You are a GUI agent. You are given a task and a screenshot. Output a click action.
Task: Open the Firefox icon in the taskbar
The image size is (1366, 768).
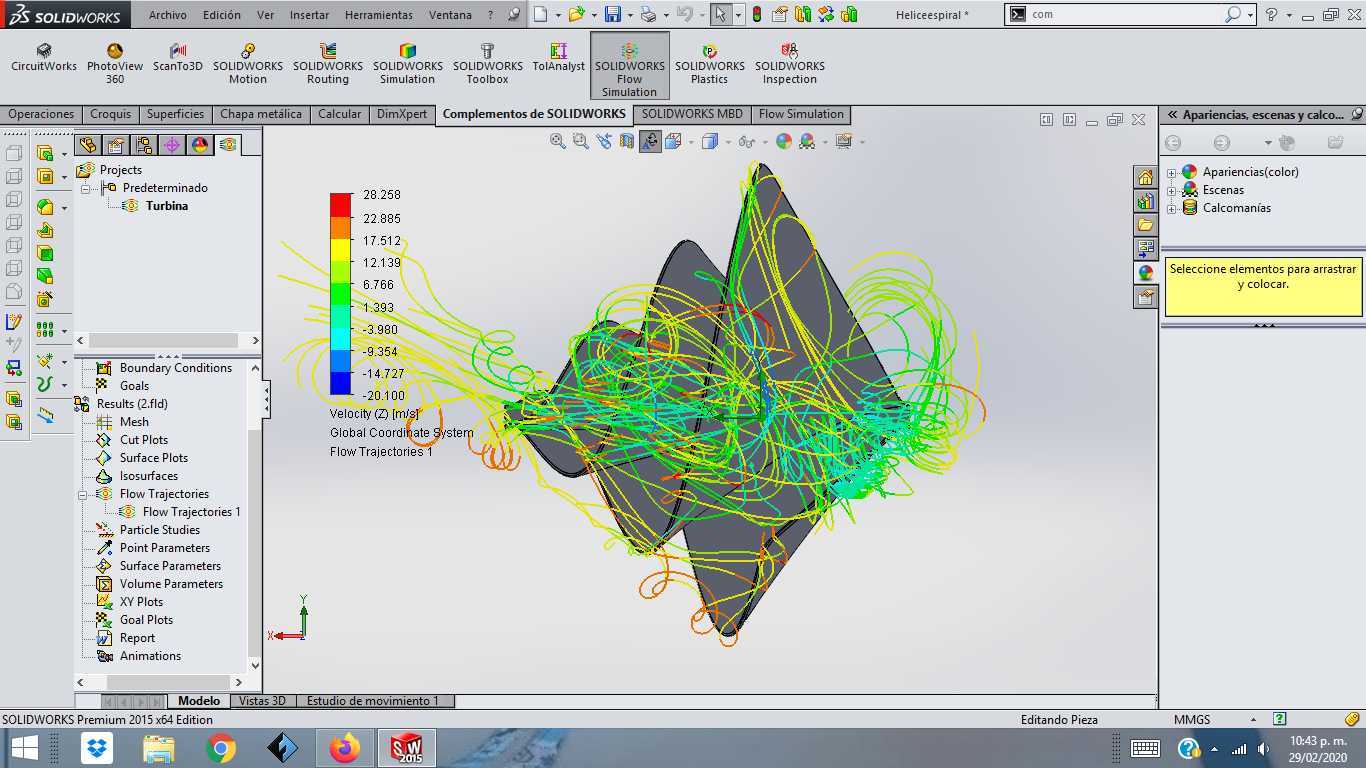click(x=345, y=747)
